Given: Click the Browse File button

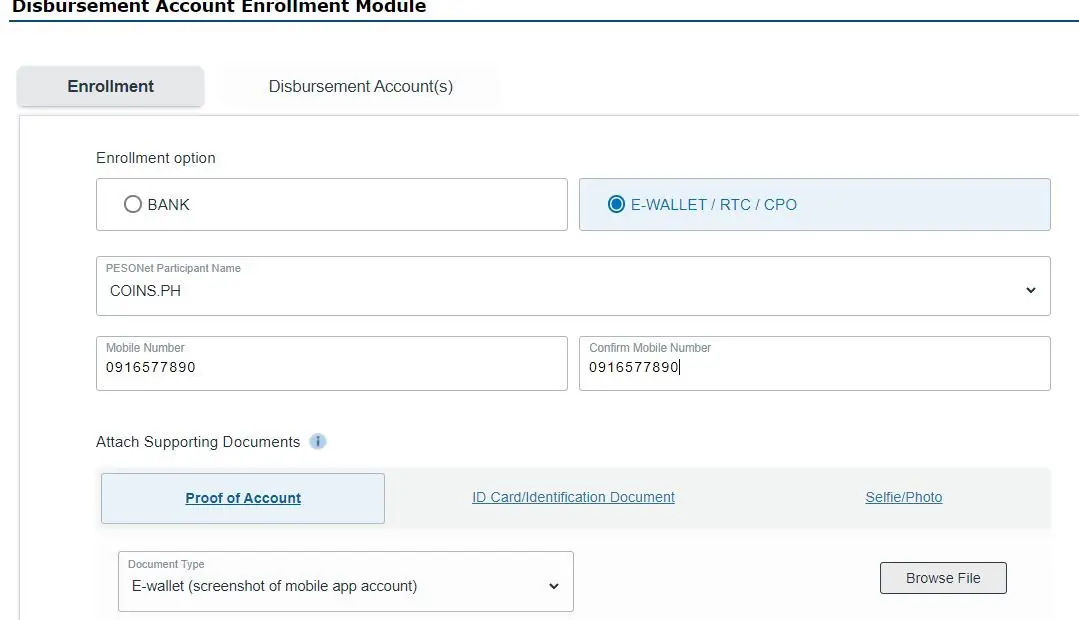Looking at the screenshot, I should 942,577.
